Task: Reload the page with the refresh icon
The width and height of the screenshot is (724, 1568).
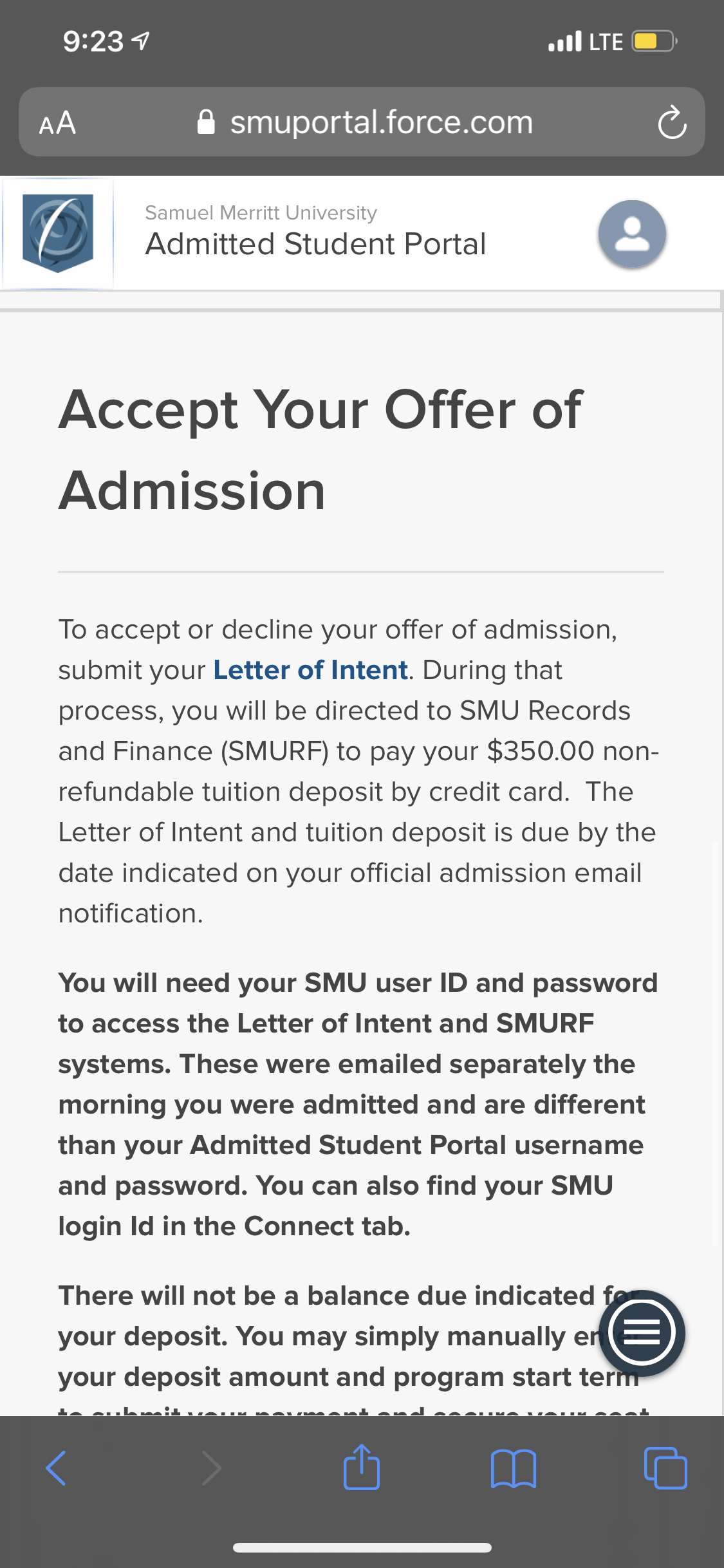Action: click(672, 122)
